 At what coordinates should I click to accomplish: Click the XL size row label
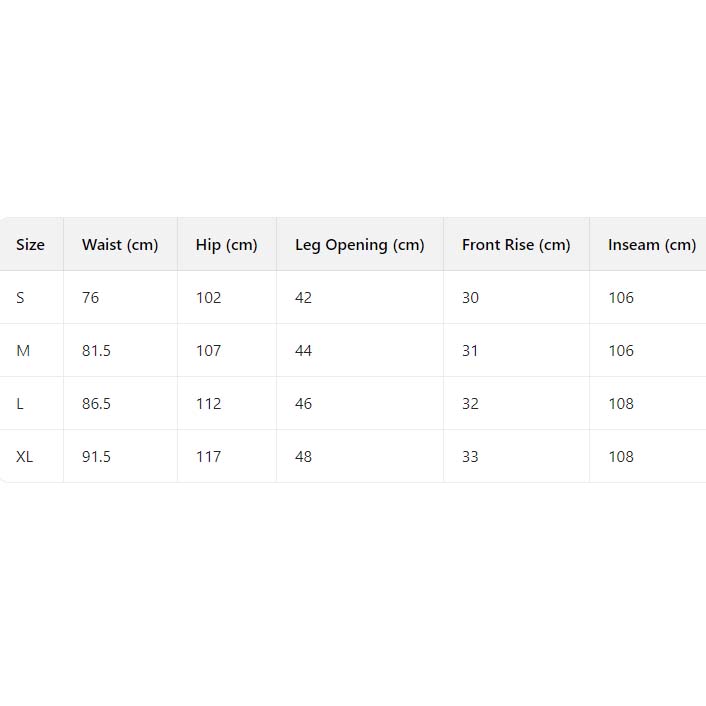[x=25, y=457]
